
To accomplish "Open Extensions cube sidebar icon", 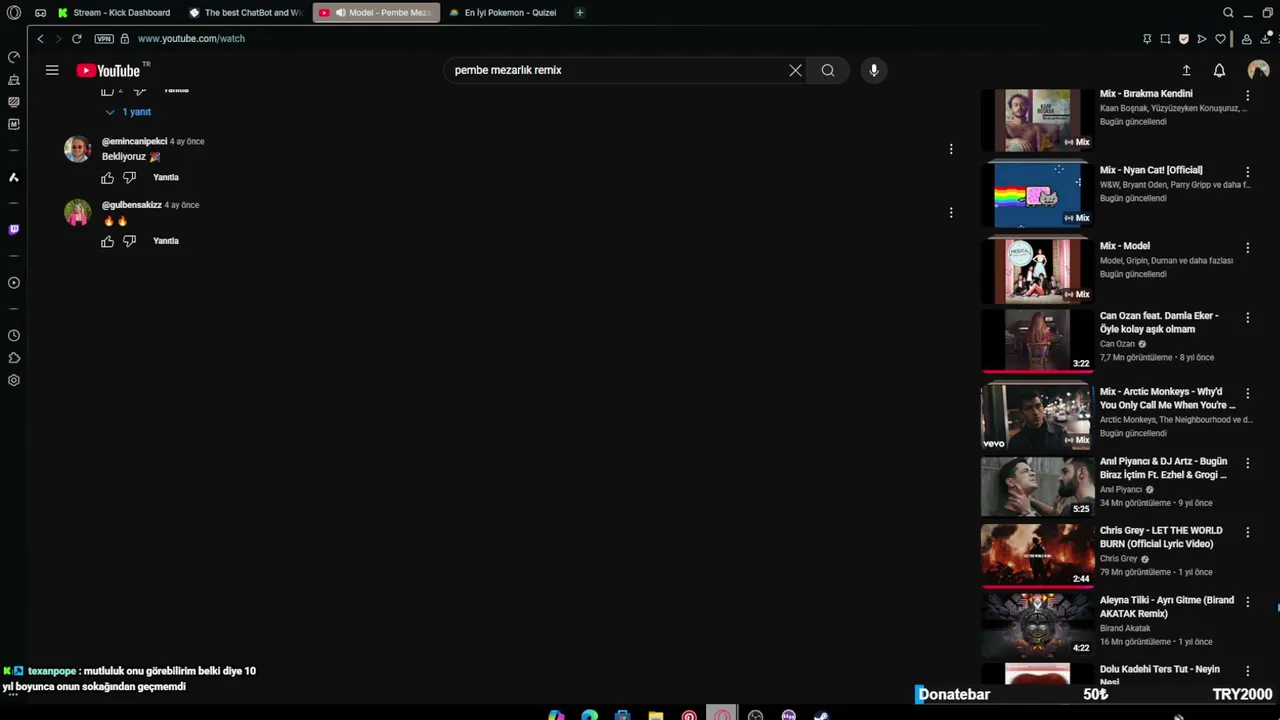I will pyautogui.click(x=14, y=358).
